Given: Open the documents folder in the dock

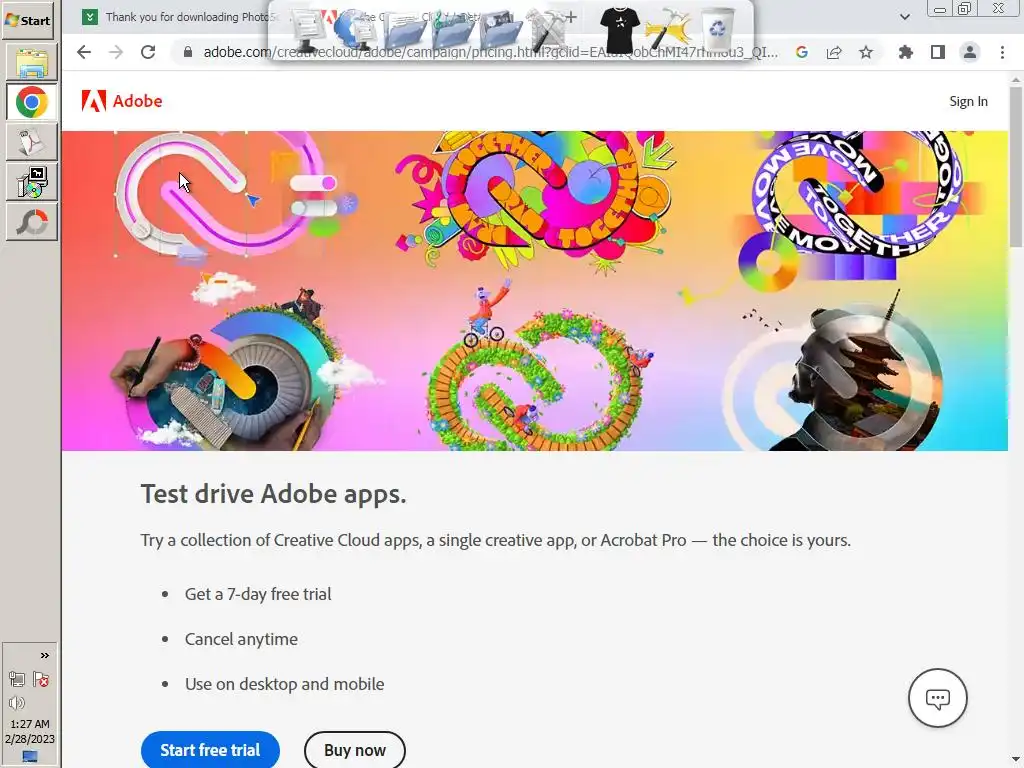Looking at the screenshot, I should tap(406, 29).
